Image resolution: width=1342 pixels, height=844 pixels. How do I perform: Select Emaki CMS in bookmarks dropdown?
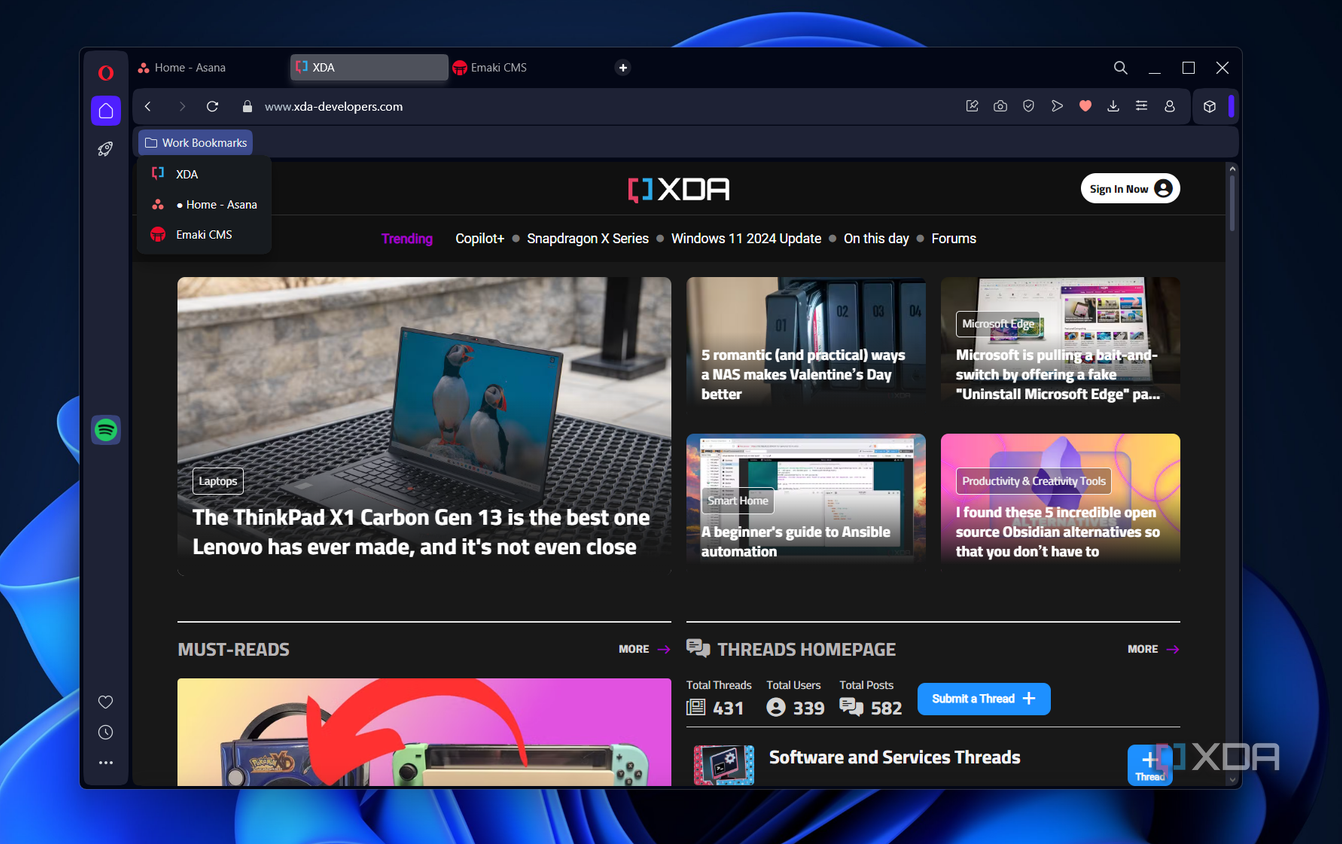tap(204, 234)
